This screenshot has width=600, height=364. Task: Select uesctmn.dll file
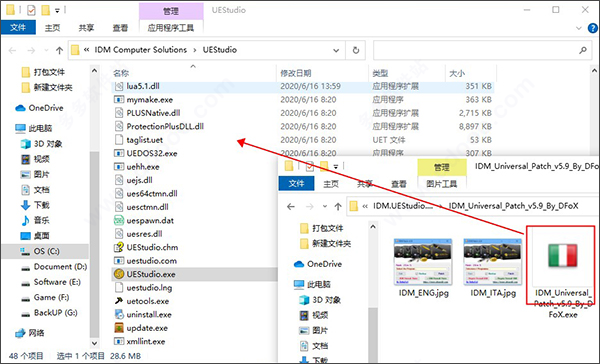click(147, 207)
